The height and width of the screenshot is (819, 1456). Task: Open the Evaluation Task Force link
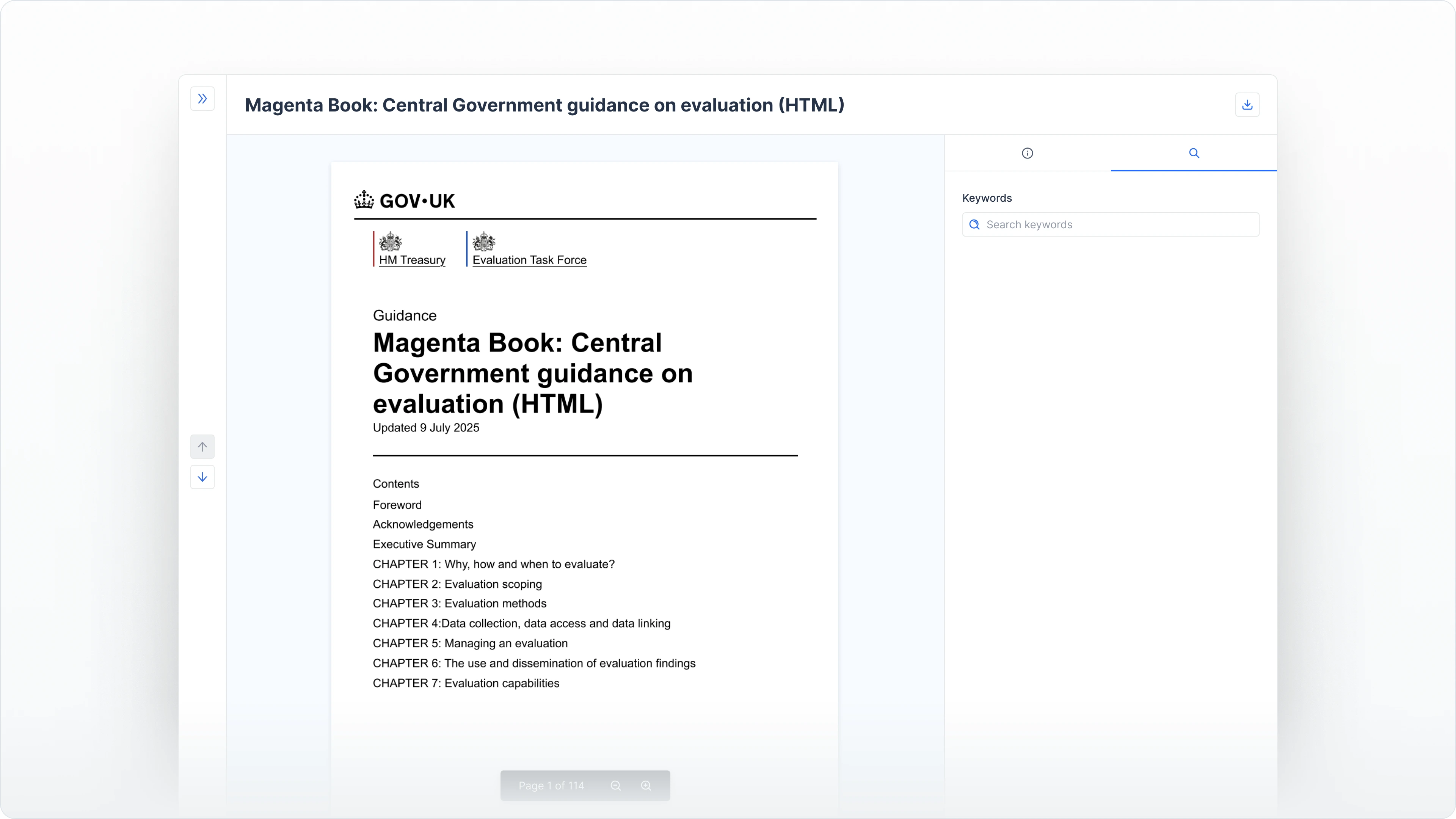coord(529,260)
